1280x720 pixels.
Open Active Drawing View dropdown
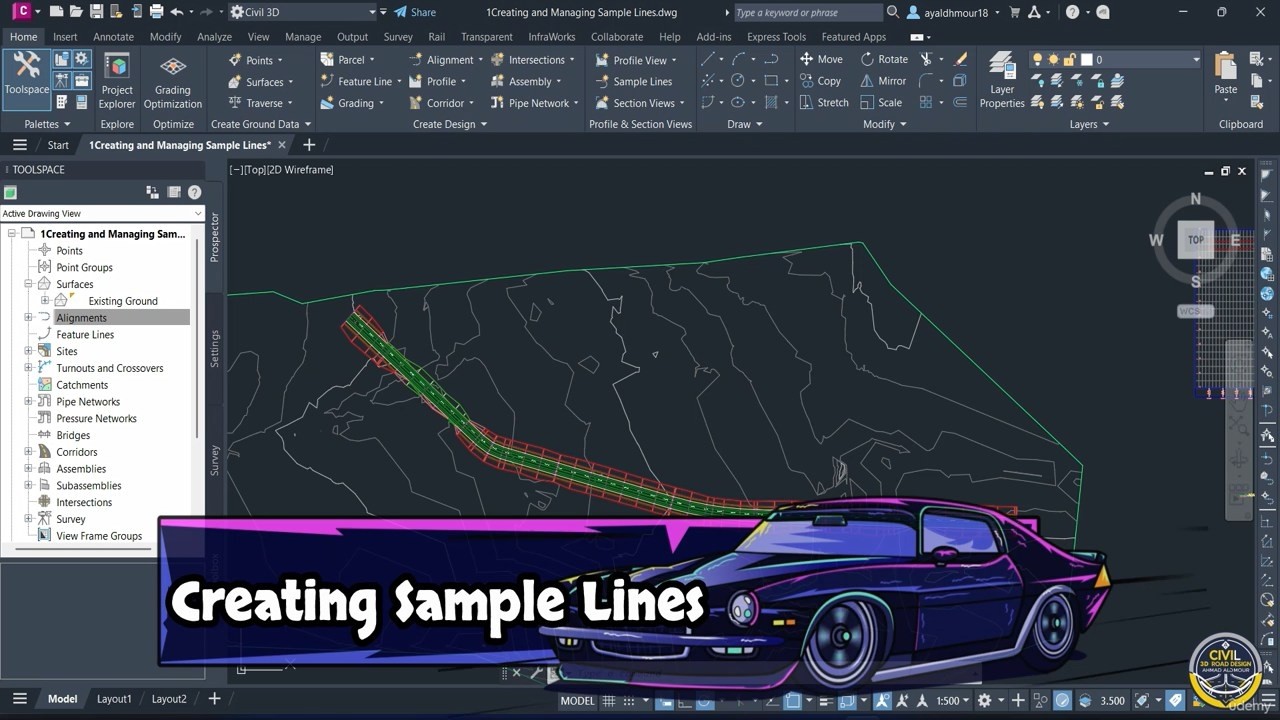102,213
